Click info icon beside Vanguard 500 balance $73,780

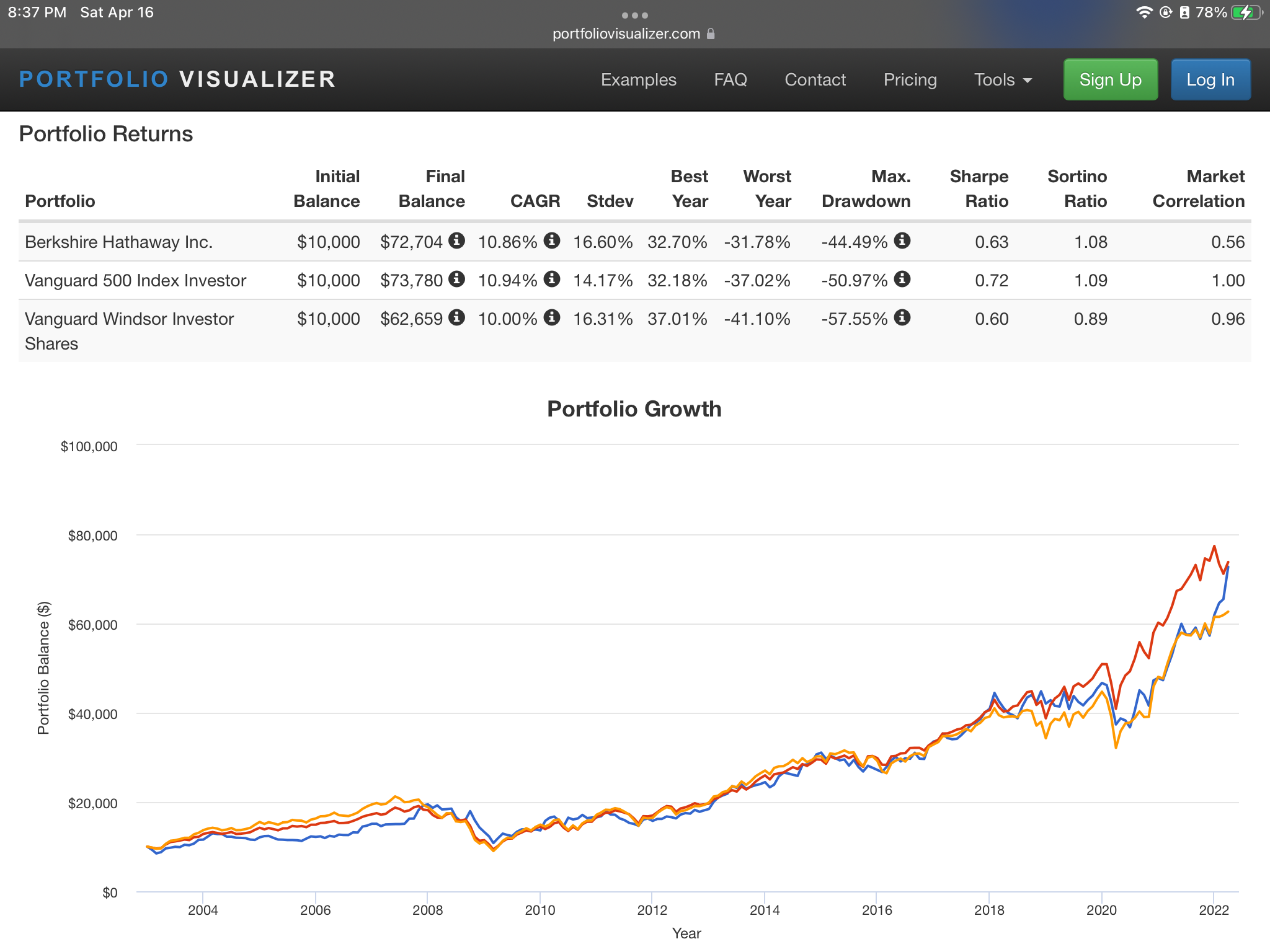coord(457,279)
